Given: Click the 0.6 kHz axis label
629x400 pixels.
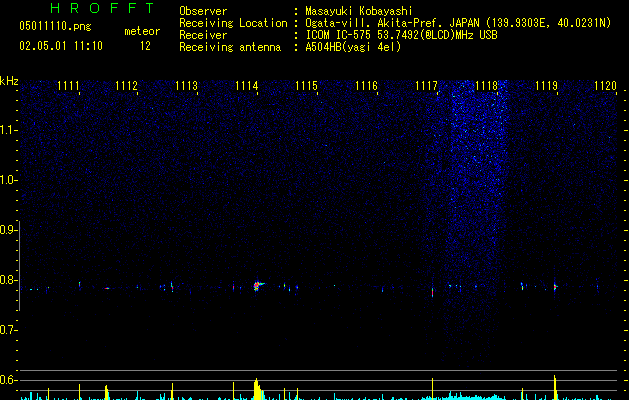Looking at the screenshot, I should point(8,380).
